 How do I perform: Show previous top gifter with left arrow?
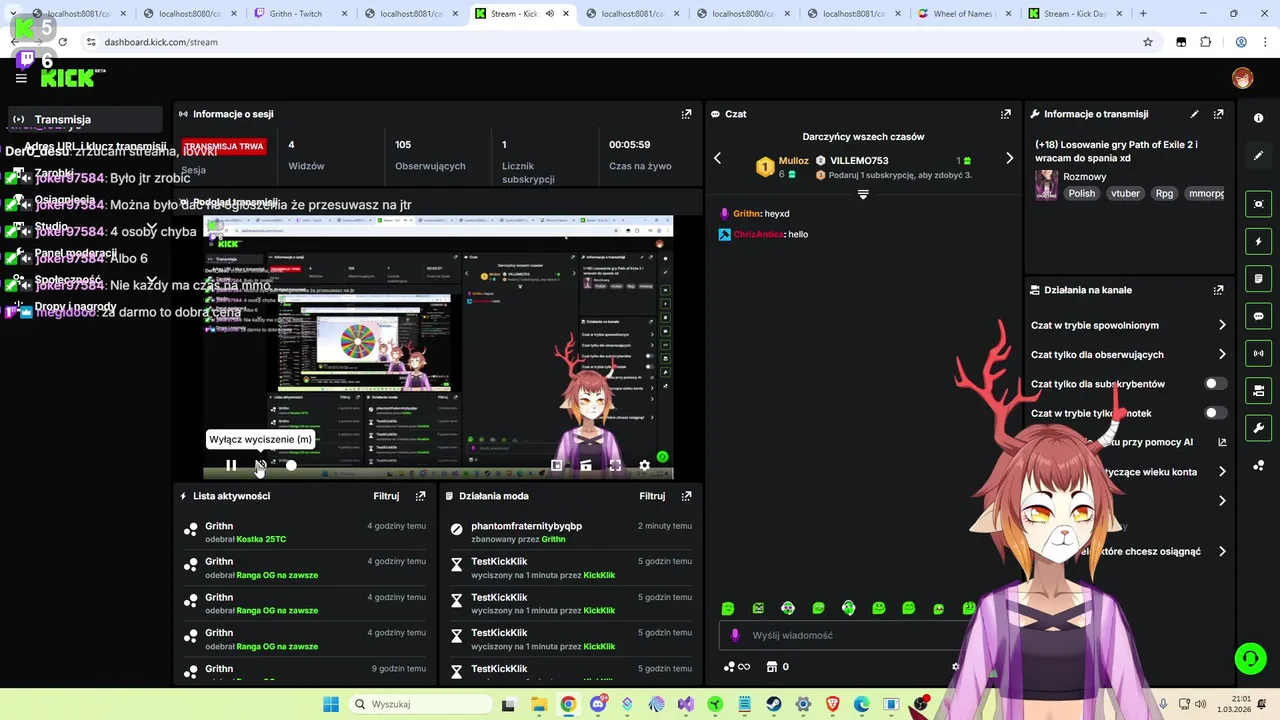point(717,158)
